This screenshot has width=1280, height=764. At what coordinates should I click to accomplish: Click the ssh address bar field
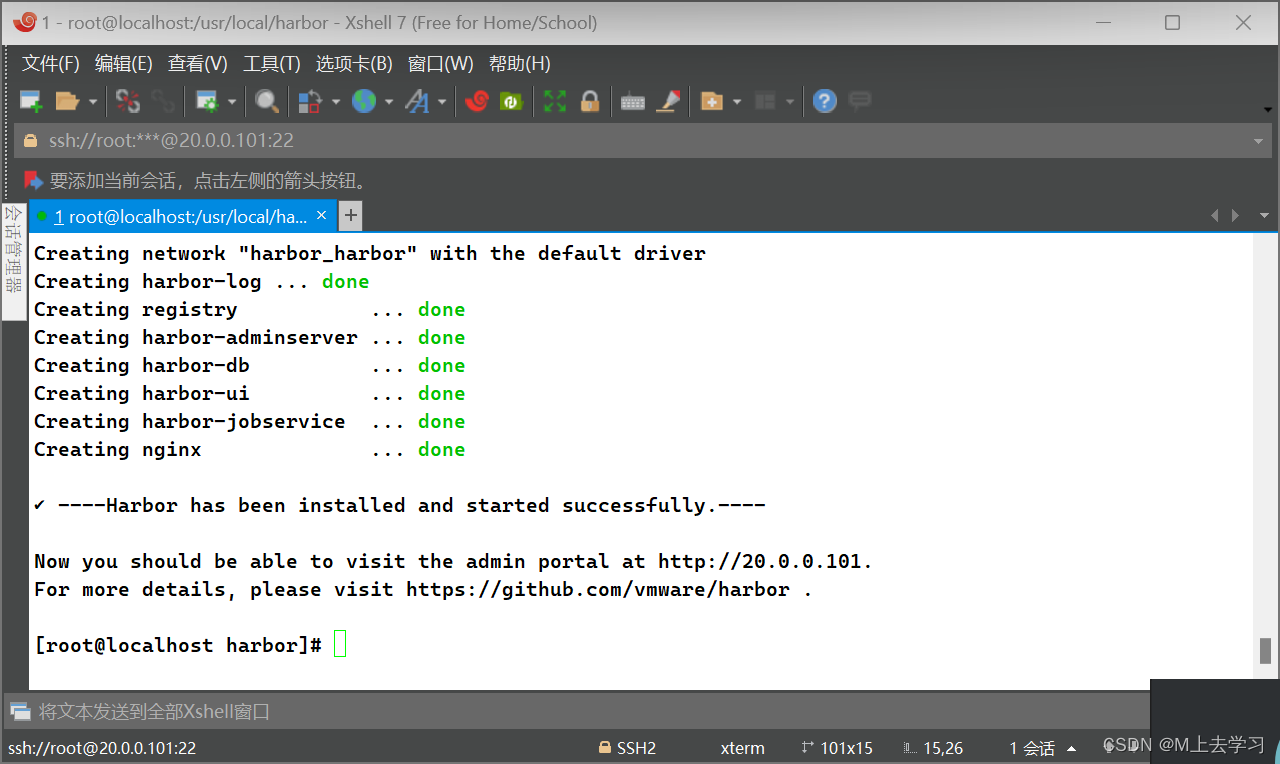pos(642,141)
